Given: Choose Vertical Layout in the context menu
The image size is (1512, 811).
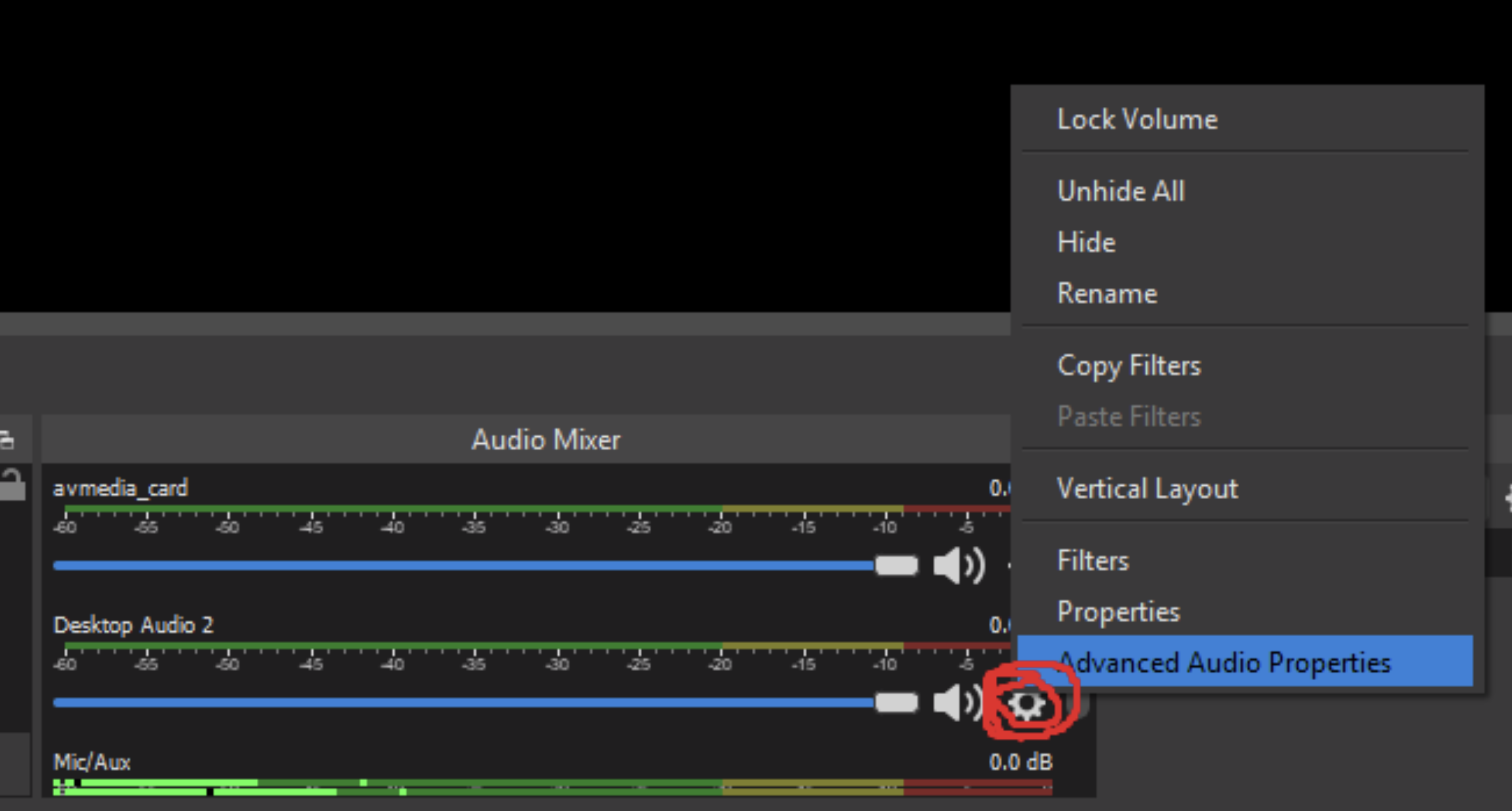Looking at the screenshot, I should pos(1148,488).
